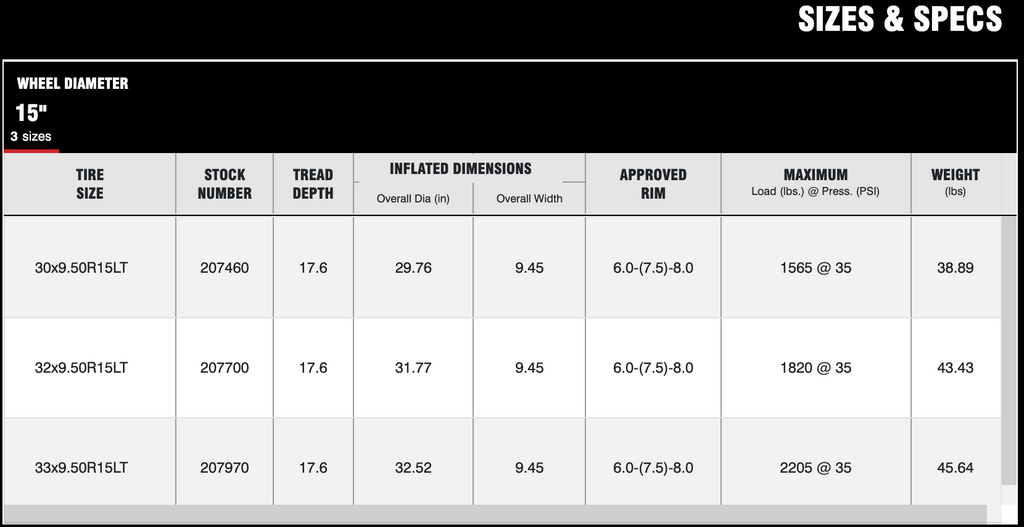The image size is (1024, 527).
Task: Click the Overall Width subheader
Action: 529,199
